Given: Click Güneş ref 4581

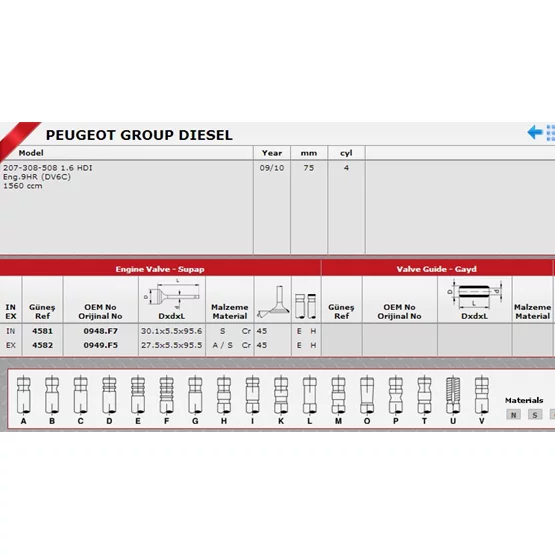Looking at the screenshot, I should 42,331.
